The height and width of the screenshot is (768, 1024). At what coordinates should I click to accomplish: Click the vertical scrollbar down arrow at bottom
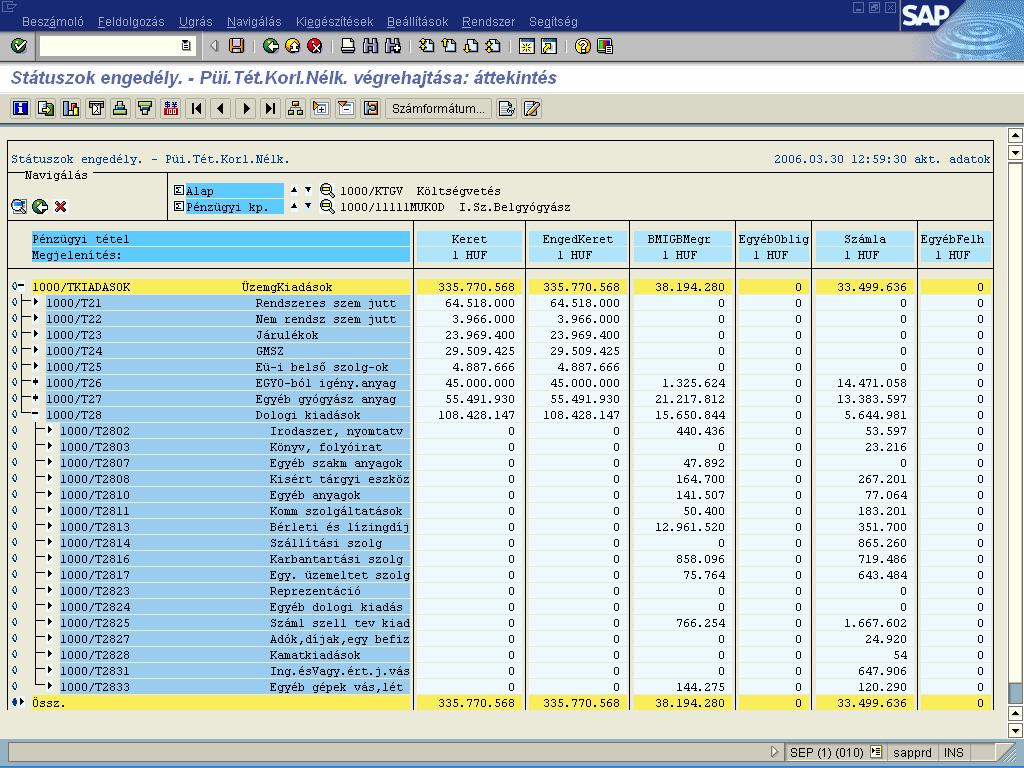click(x=1016, y=730)
